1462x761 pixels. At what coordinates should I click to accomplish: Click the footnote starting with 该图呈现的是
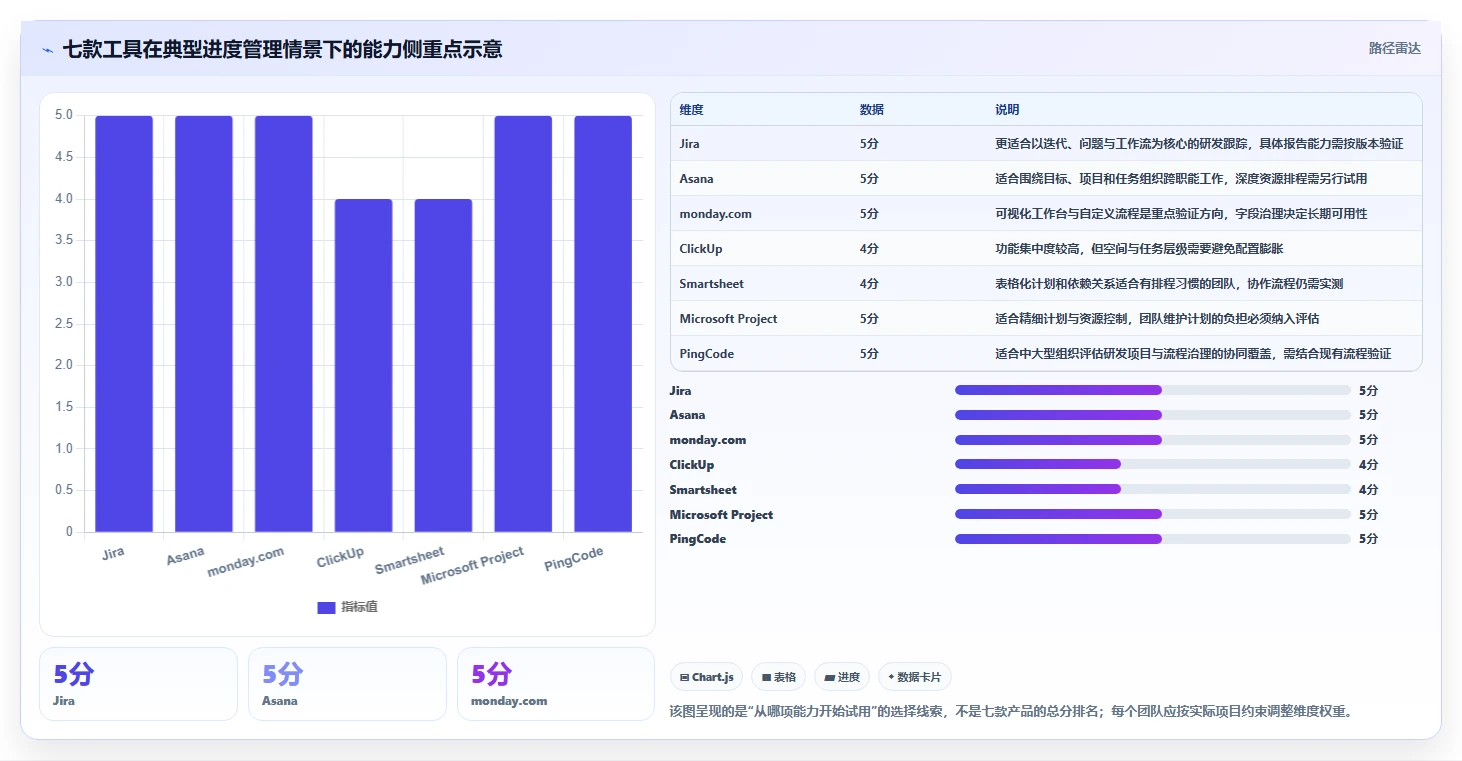[x=1011, y=712]
